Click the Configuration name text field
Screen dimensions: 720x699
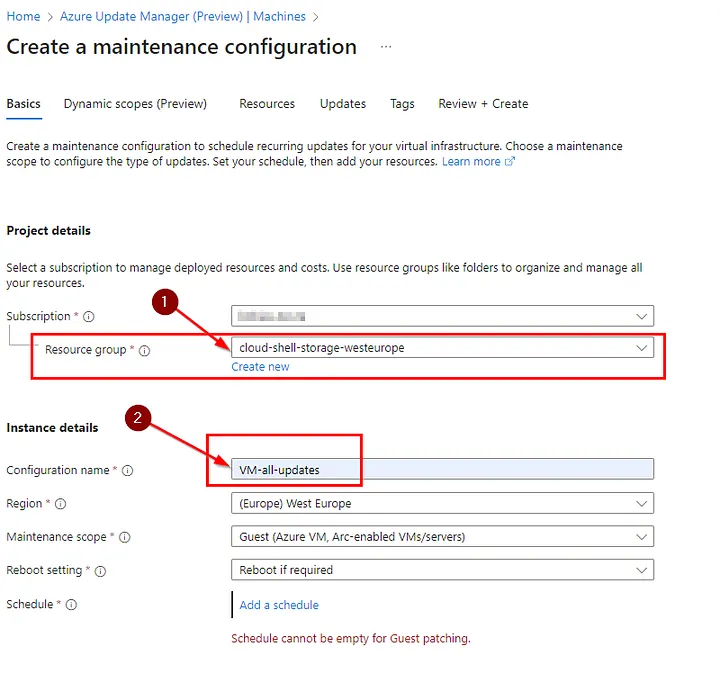[x=442, y=469]
